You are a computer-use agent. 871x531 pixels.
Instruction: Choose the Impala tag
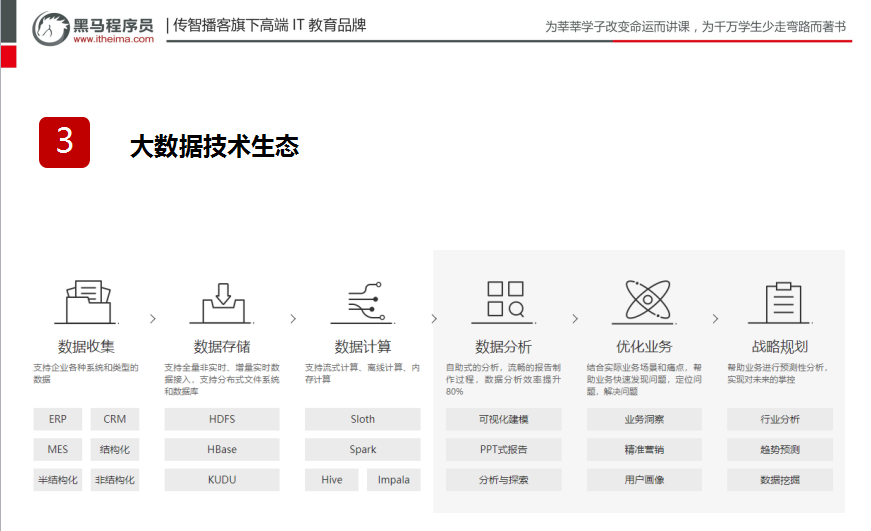(393, 480)
